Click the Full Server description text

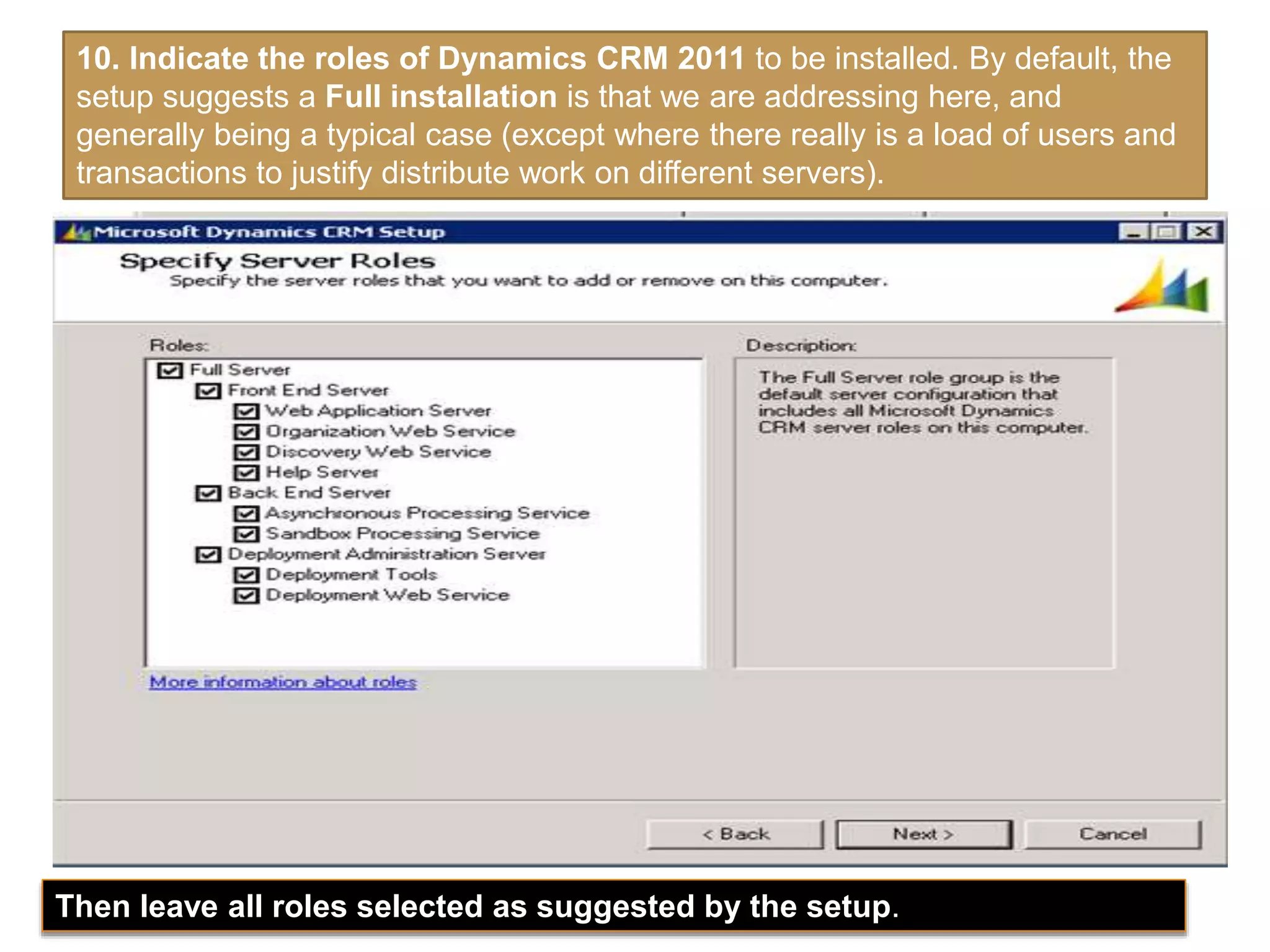(x=923, y=403)
